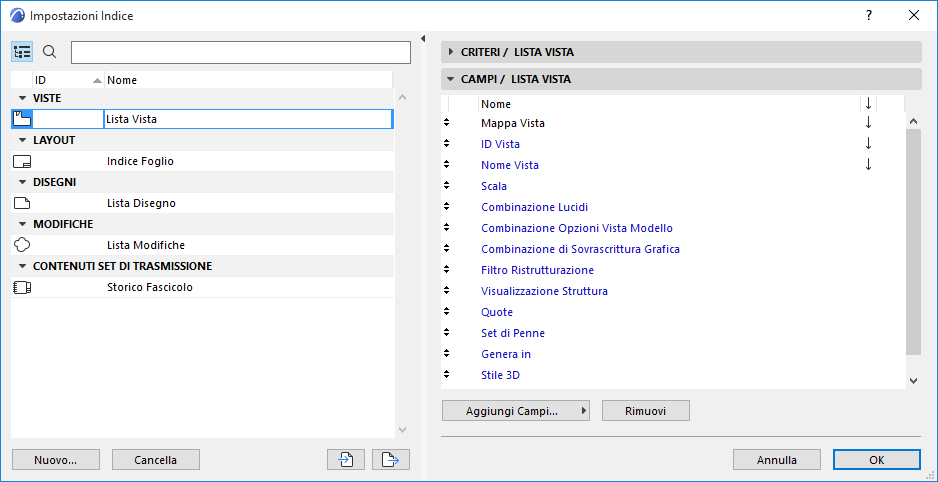Click the Lista Vista view icon
938x482 pixels.
(x=22, y=119)
